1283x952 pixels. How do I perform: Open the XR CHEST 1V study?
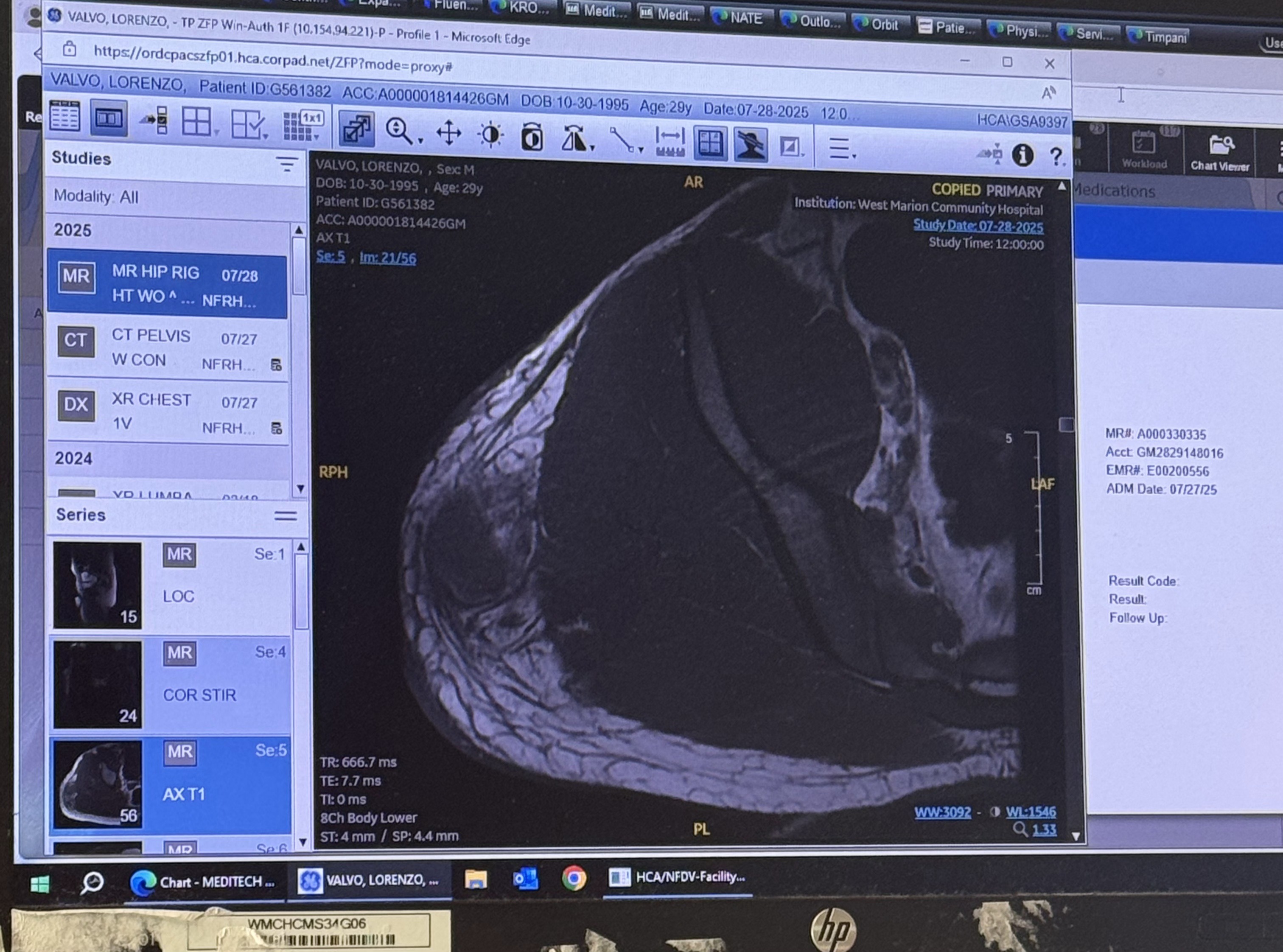coord(167,412)
